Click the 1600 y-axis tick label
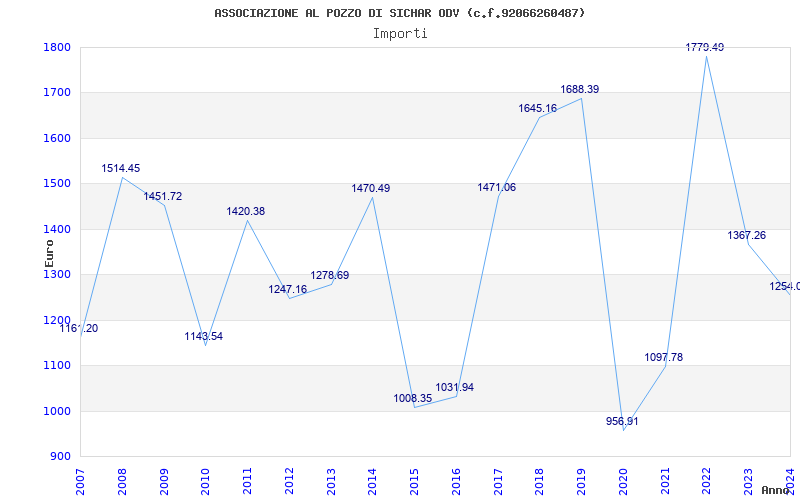This screenshot has height=500, width=800. 57,138
